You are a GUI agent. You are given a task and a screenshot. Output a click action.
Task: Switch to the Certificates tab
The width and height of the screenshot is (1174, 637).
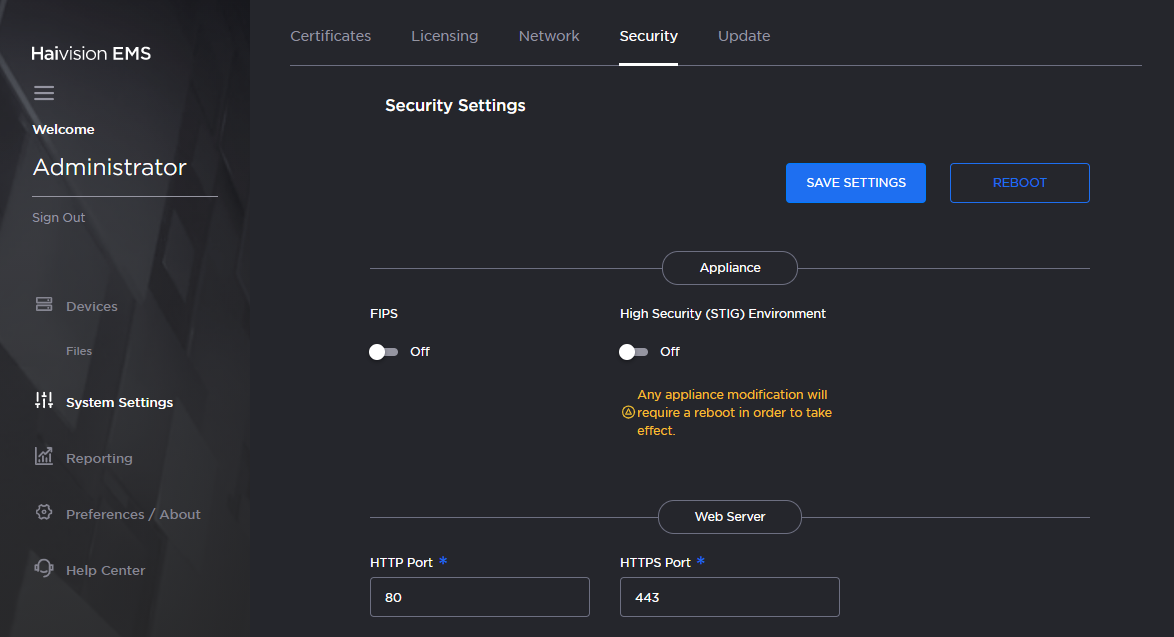point(330,35)
